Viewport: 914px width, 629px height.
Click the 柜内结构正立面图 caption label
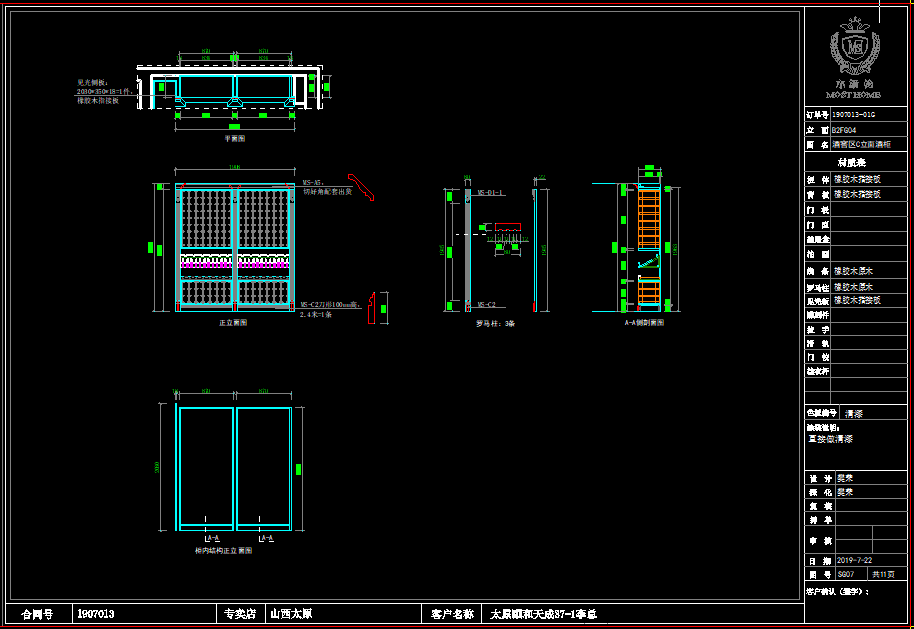coord(223,550)
